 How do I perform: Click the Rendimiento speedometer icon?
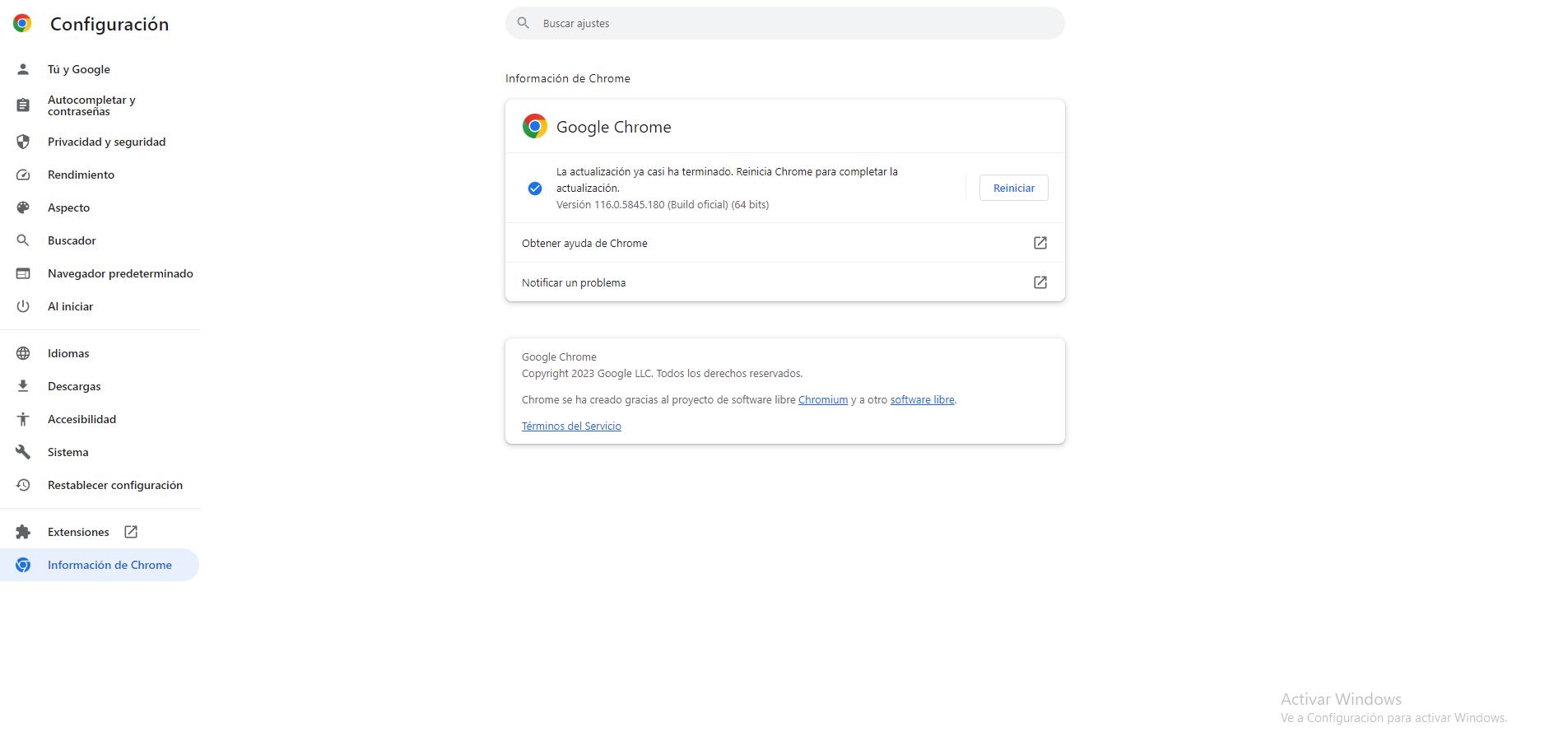tap(23, 175)
